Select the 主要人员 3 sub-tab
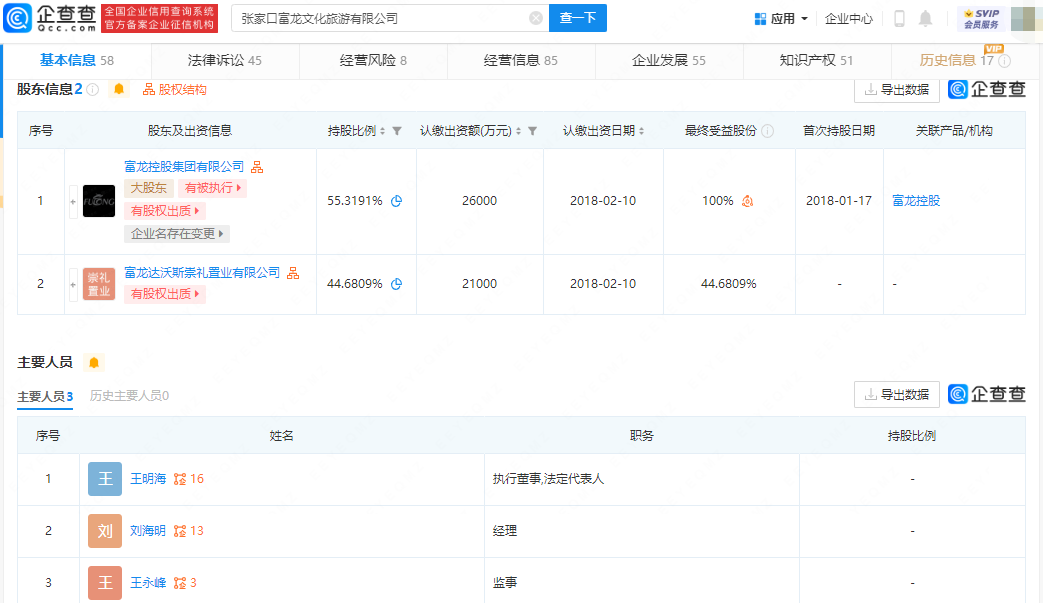The image size is (1043, 603). [x=45, y=396]
